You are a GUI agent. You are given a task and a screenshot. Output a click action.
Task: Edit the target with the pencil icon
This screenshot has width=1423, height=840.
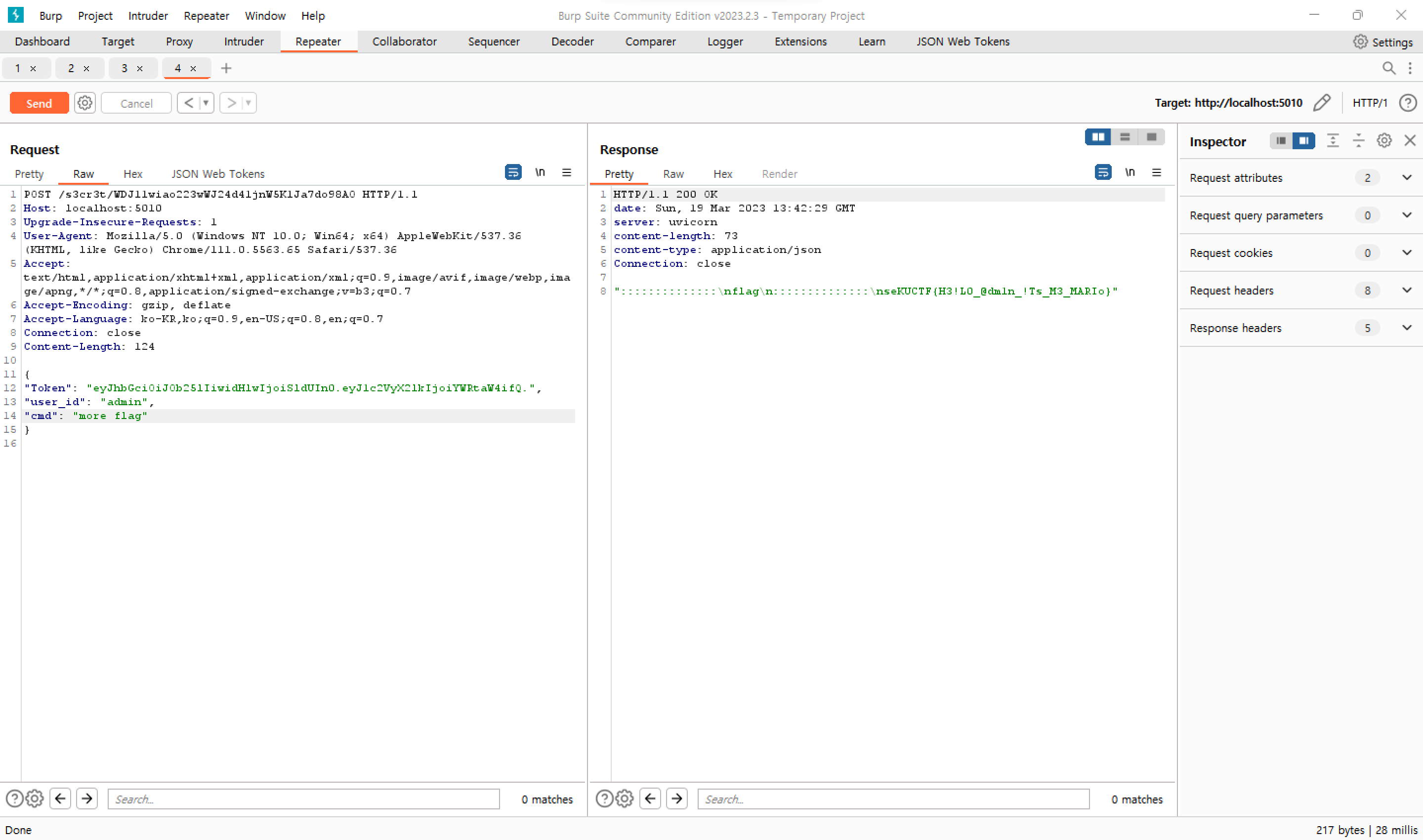pos(1322,102)
